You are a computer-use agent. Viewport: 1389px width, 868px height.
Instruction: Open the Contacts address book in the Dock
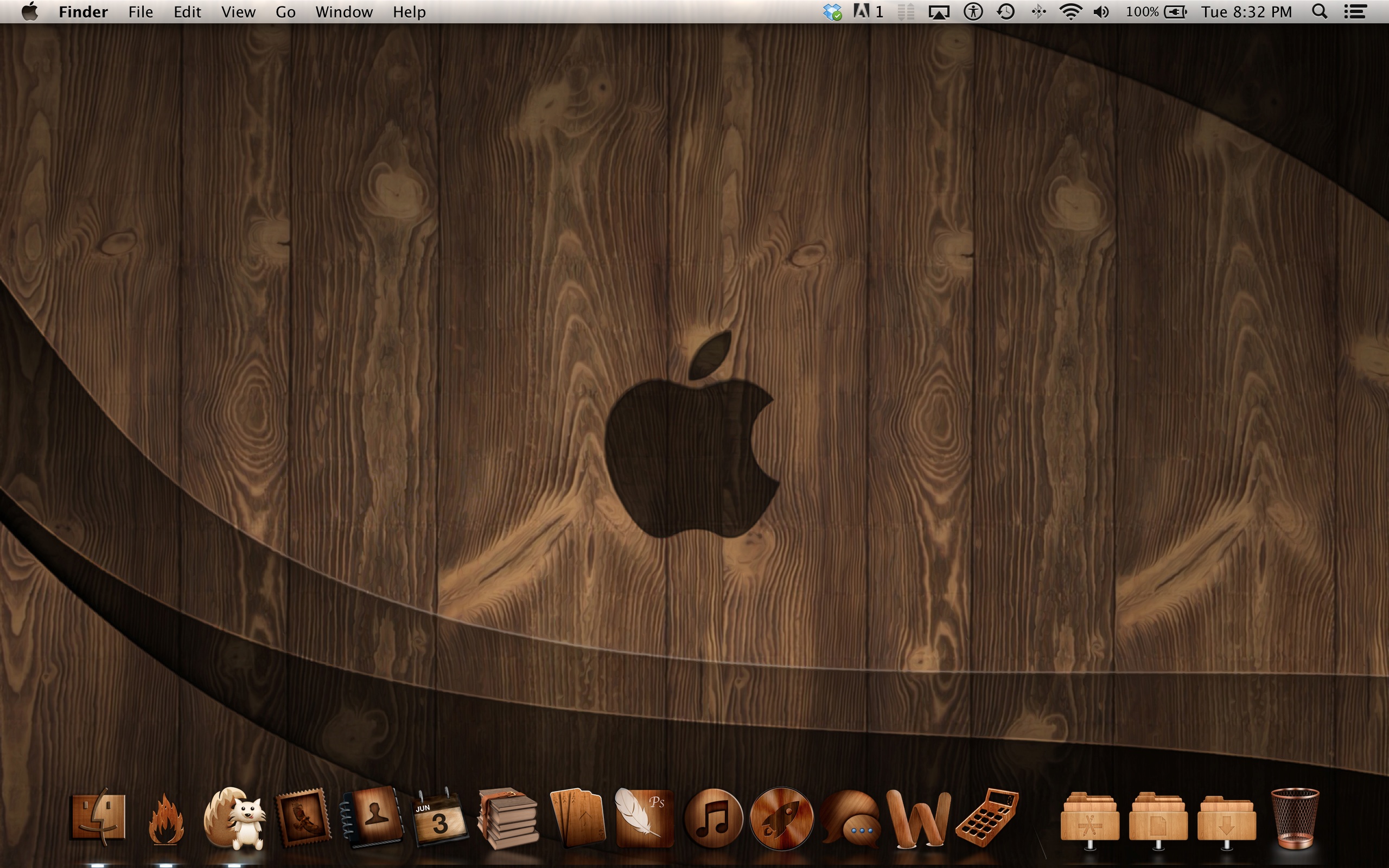click(x=372, y=818)
